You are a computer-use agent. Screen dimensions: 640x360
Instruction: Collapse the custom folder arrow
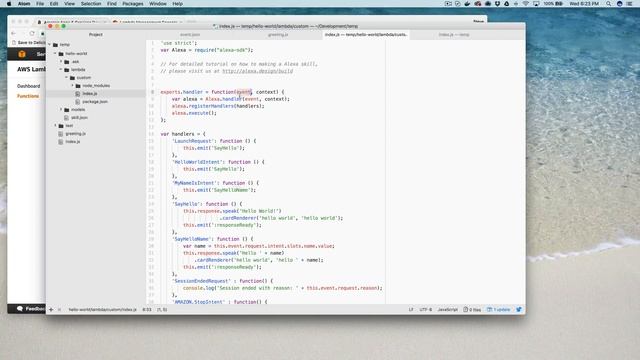67,78
